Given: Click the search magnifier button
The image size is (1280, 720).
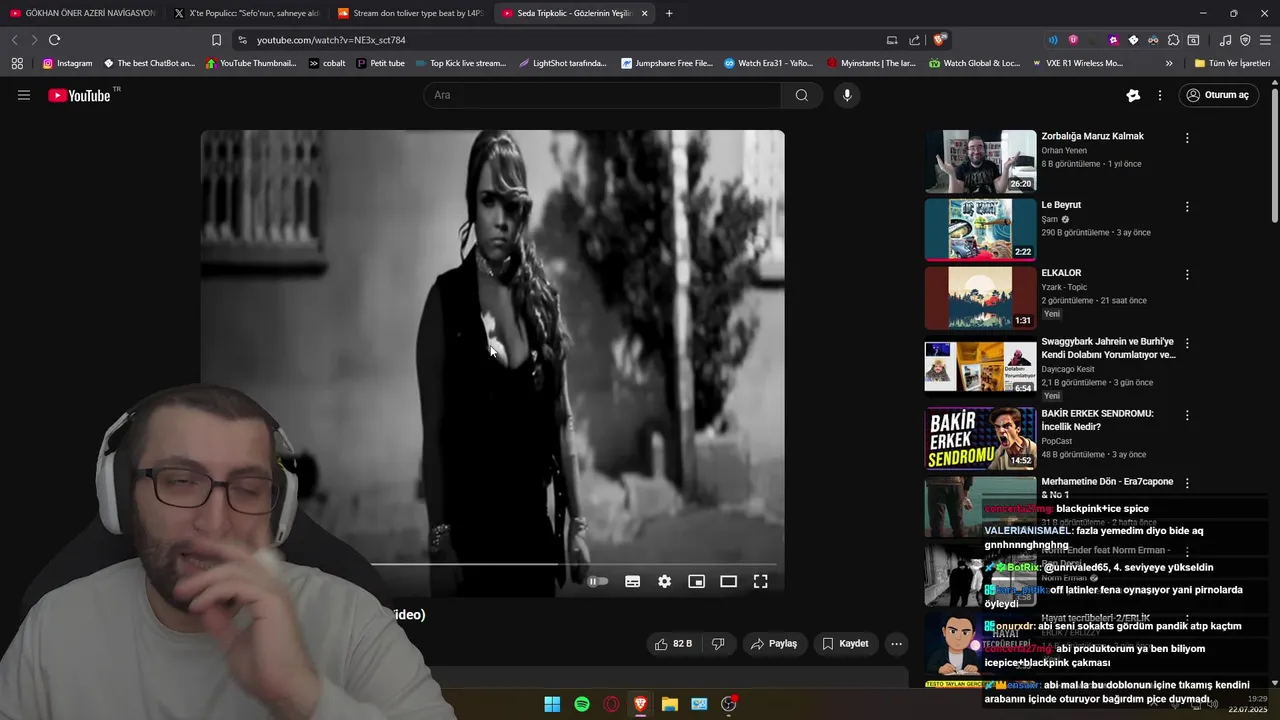Looking at the screenshot, I should click(801, 95).
